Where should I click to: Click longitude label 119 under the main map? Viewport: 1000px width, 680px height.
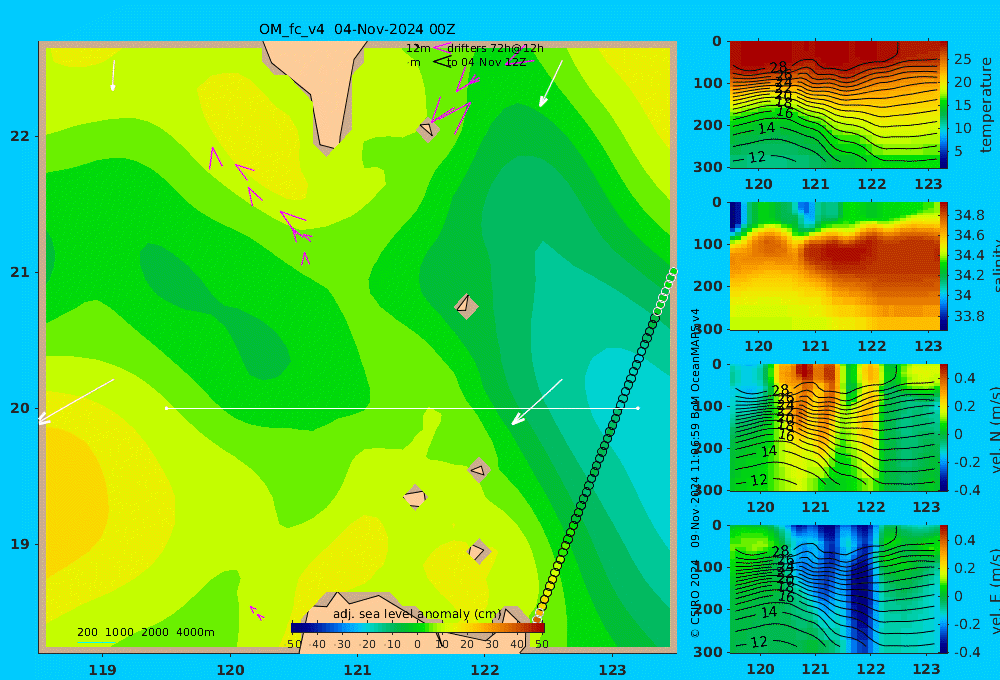pos(102,670)
